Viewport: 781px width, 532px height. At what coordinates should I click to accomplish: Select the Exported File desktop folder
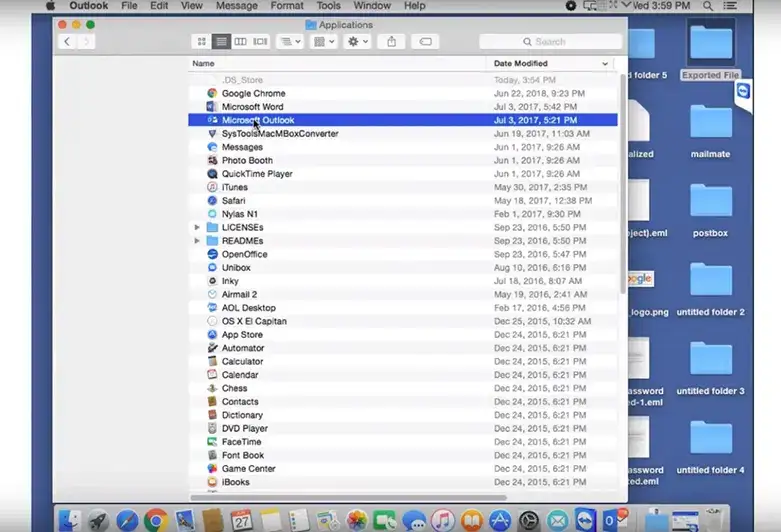[711, 50]
